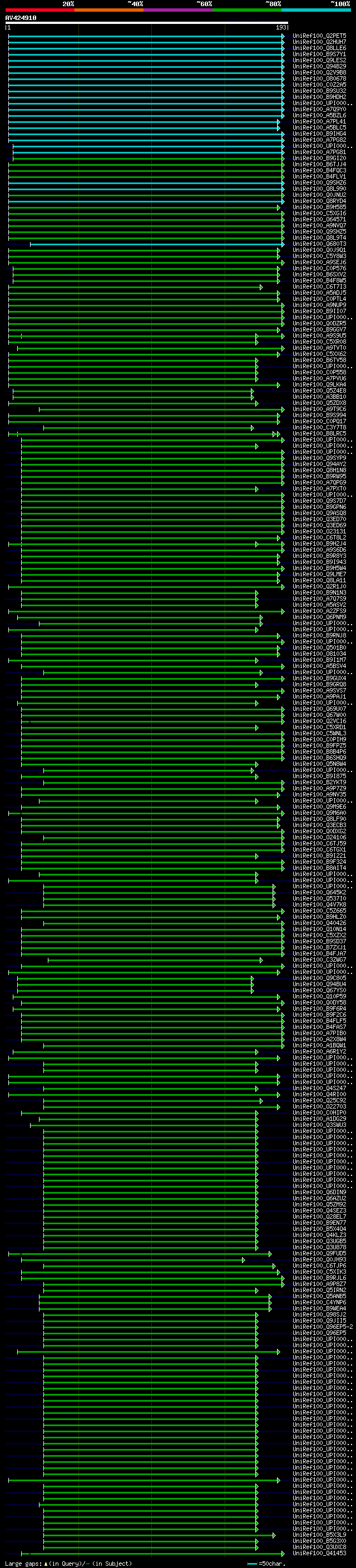
Task: Select hit label UniRef100_C0P576
Action: 319,269
